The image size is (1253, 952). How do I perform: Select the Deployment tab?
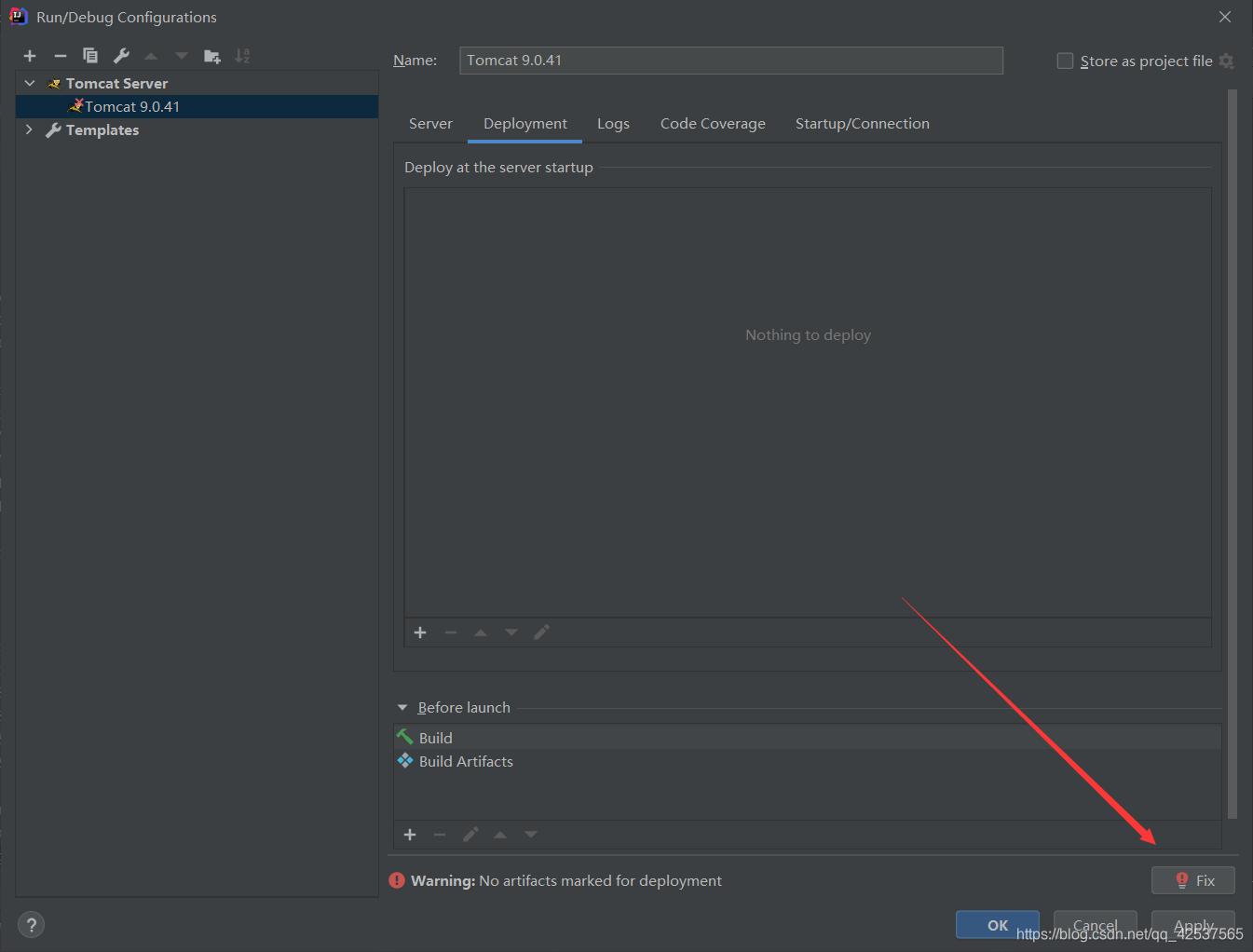coord(525,124)
